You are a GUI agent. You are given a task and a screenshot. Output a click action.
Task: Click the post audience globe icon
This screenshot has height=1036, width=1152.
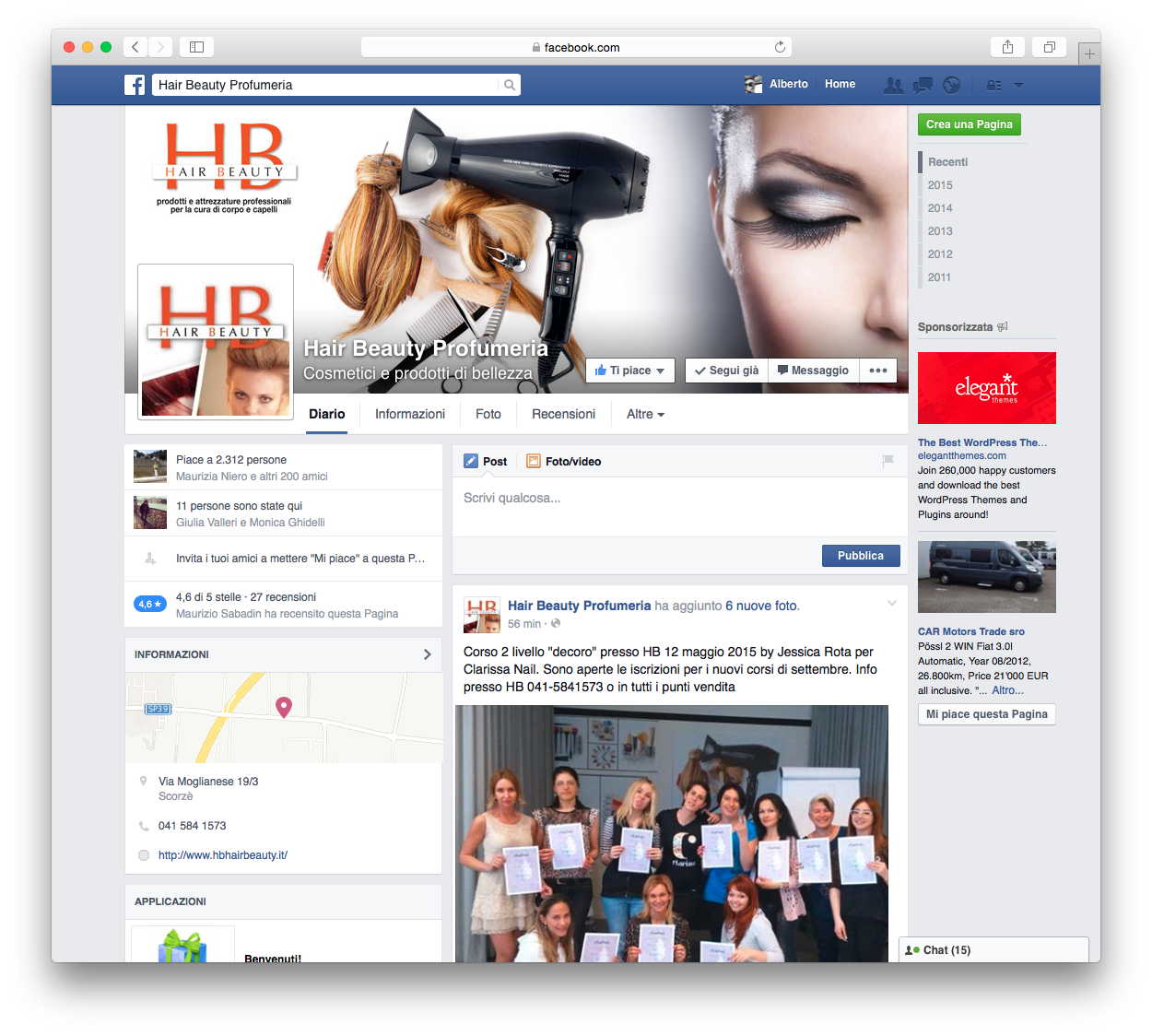pos(556,624)
